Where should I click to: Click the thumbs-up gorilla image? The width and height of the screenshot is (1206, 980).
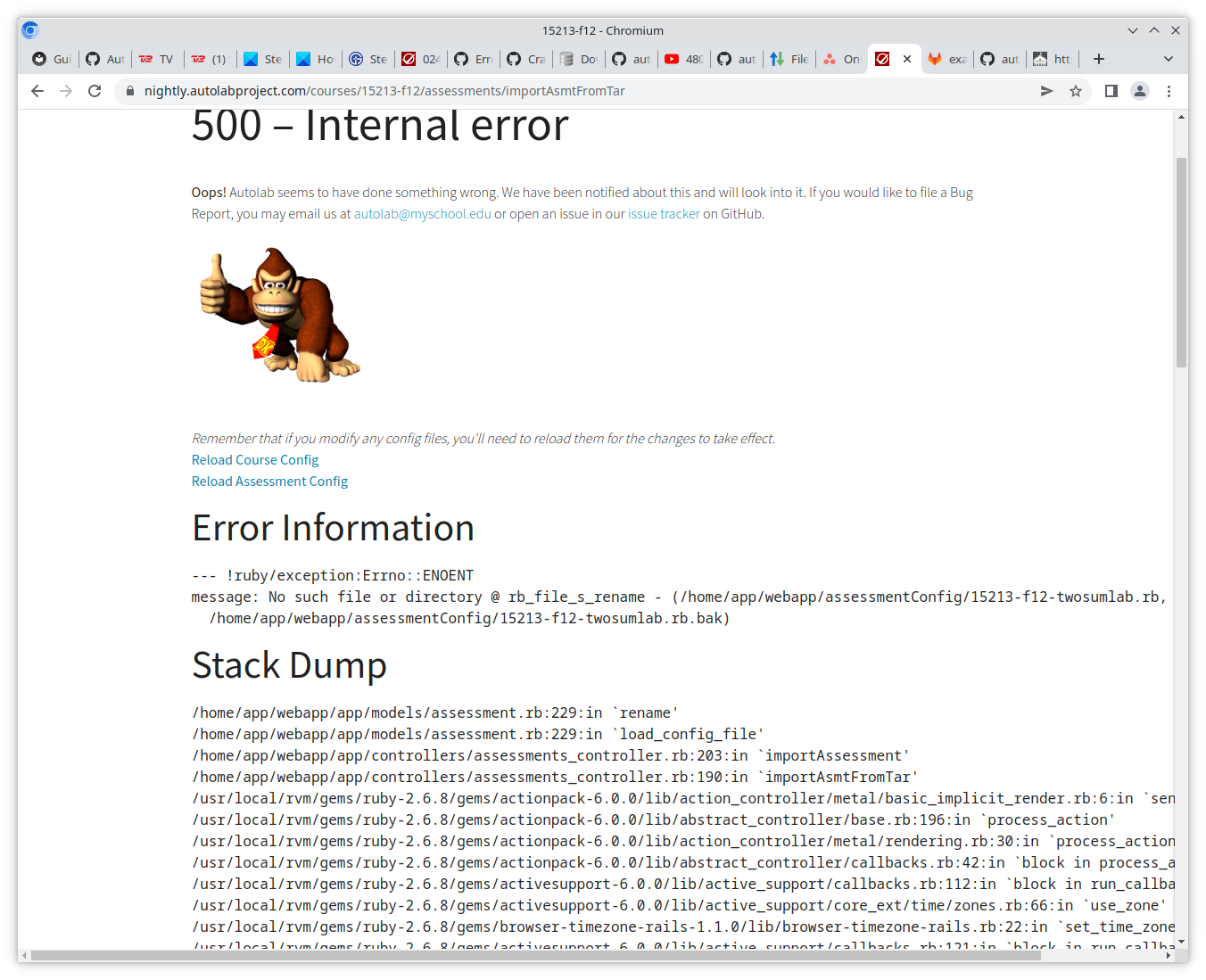(x=280, y=316)
